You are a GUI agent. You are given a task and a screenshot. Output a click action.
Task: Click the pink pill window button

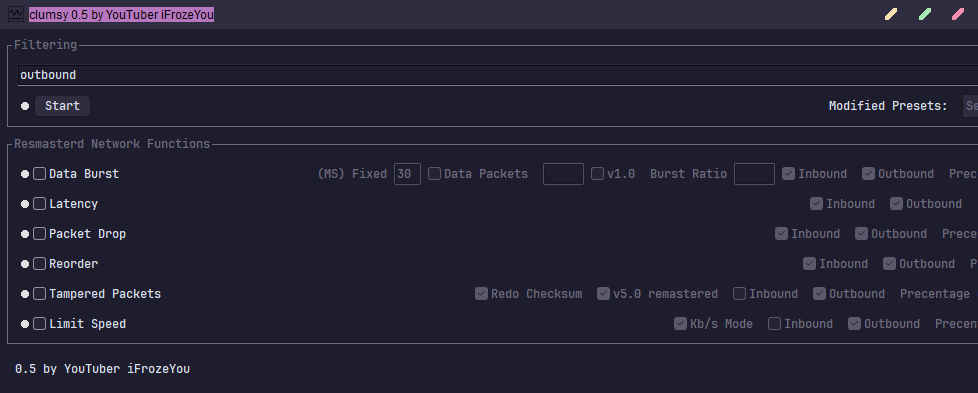tap(958, 14)
